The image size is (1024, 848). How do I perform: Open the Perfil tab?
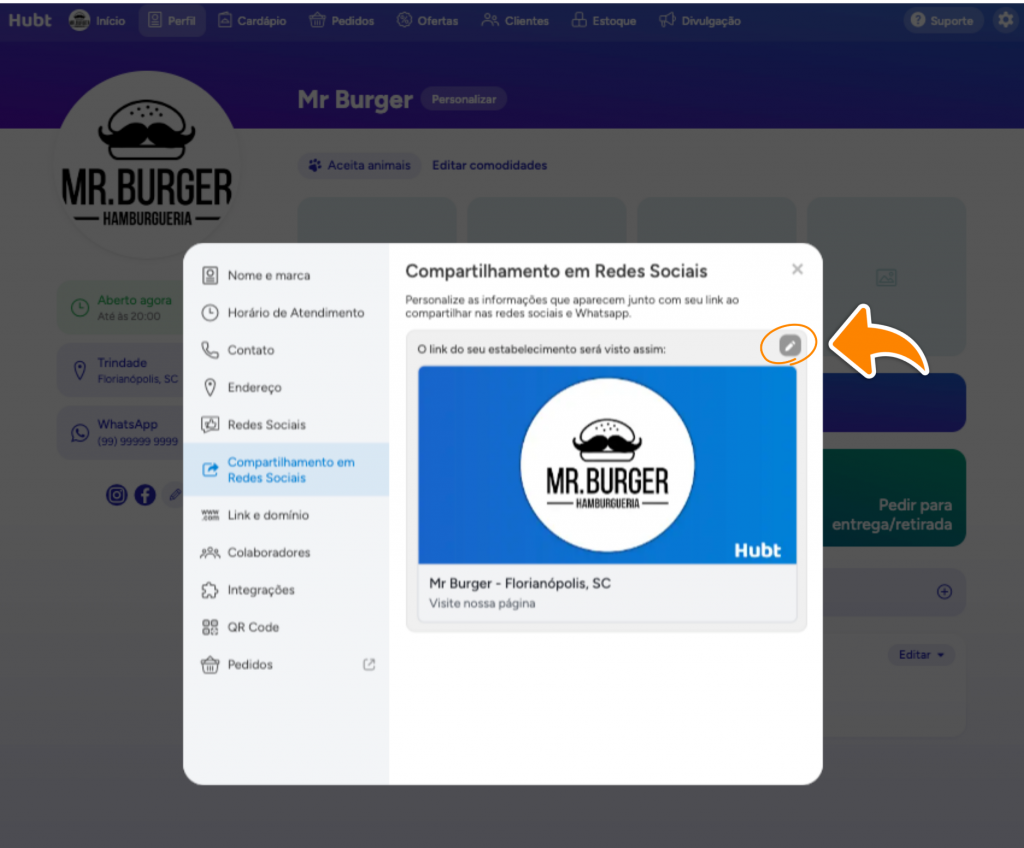(x=172, y=21)
